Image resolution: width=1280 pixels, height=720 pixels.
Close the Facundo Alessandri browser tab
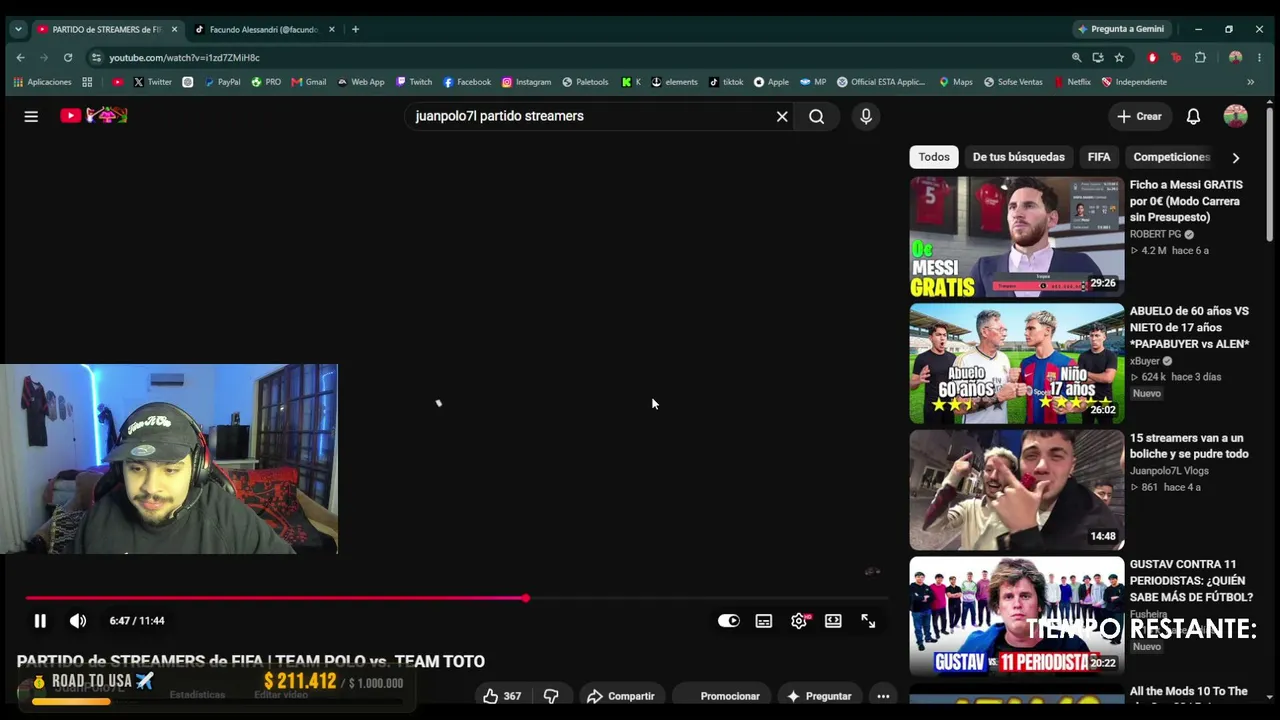coord(332,29)
